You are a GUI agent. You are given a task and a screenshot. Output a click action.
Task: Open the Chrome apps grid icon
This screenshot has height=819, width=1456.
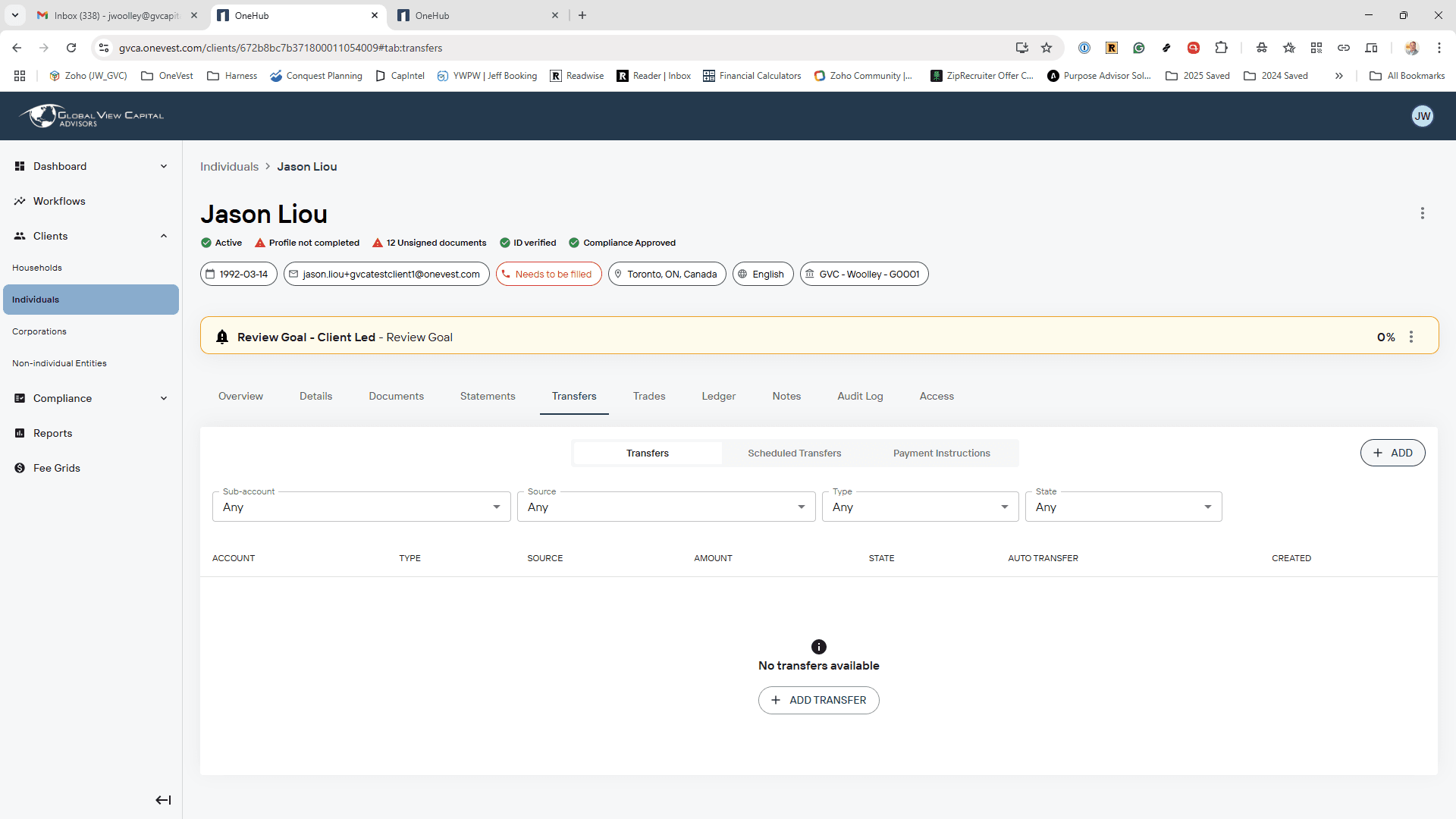20,76
